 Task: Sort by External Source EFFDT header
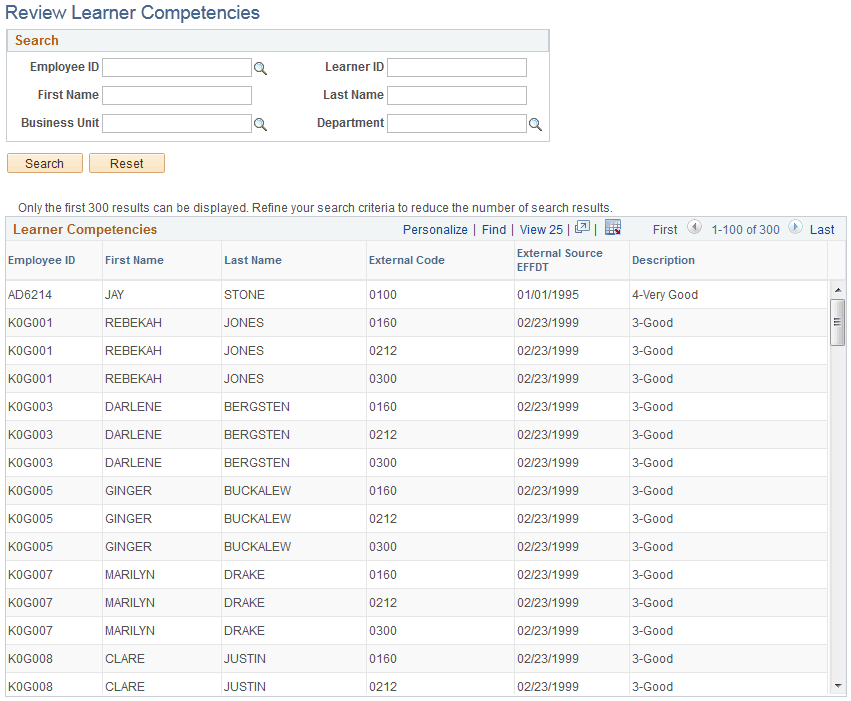[560, 260]
